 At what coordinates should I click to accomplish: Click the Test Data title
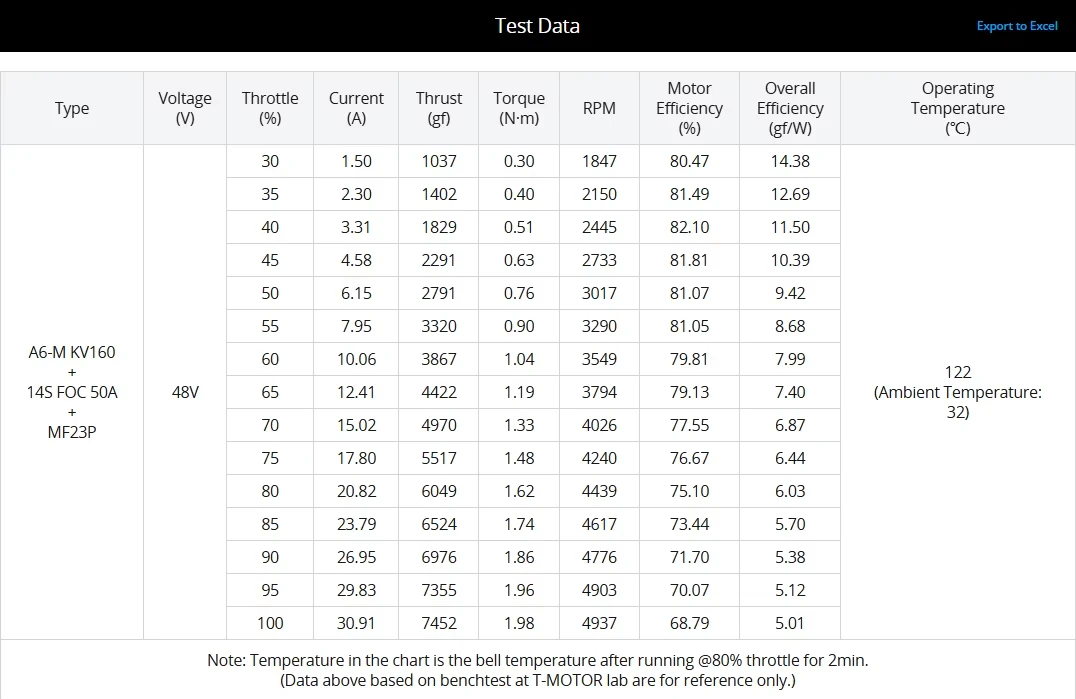tap(537, 26)
